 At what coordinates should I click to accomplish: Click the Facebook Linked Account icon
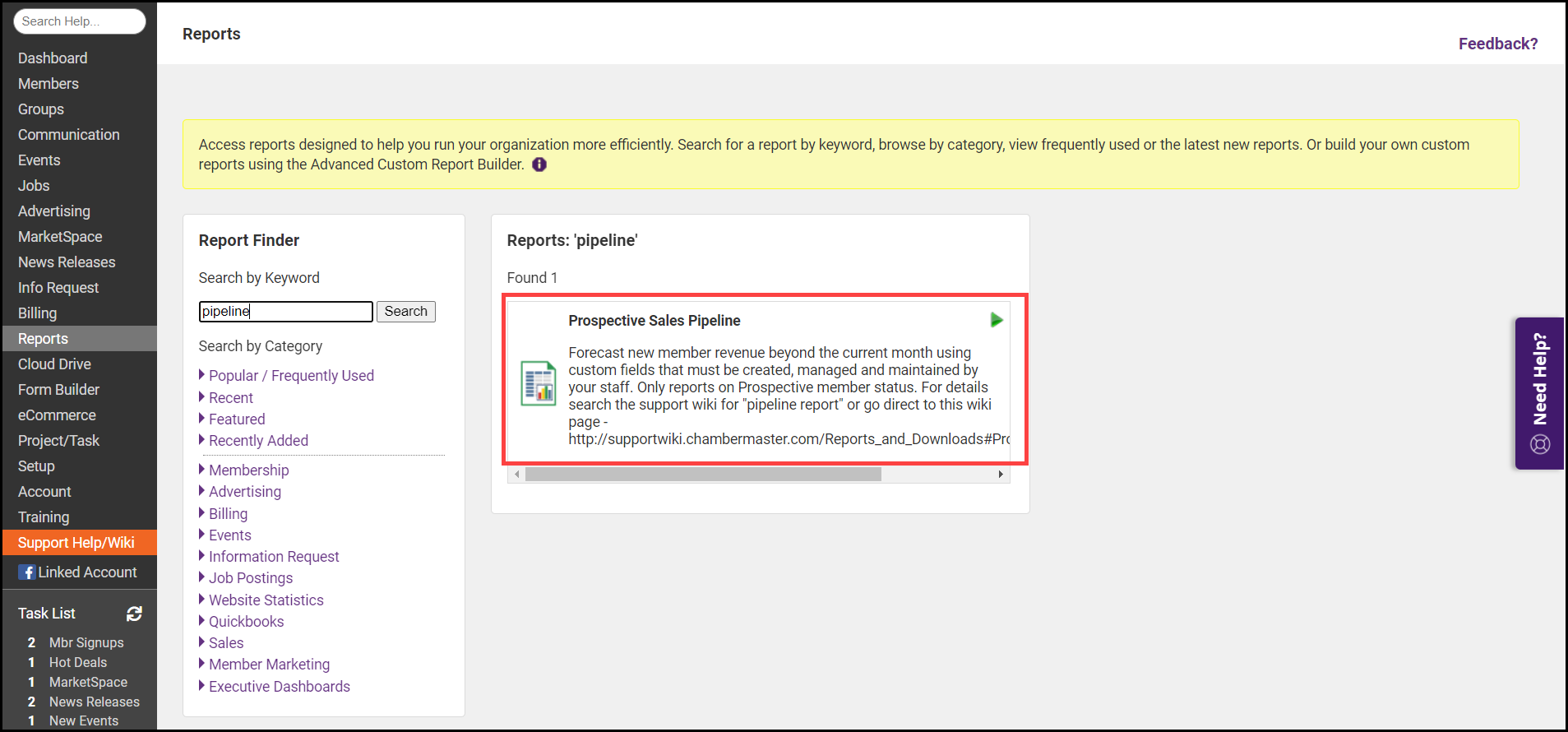27,572
